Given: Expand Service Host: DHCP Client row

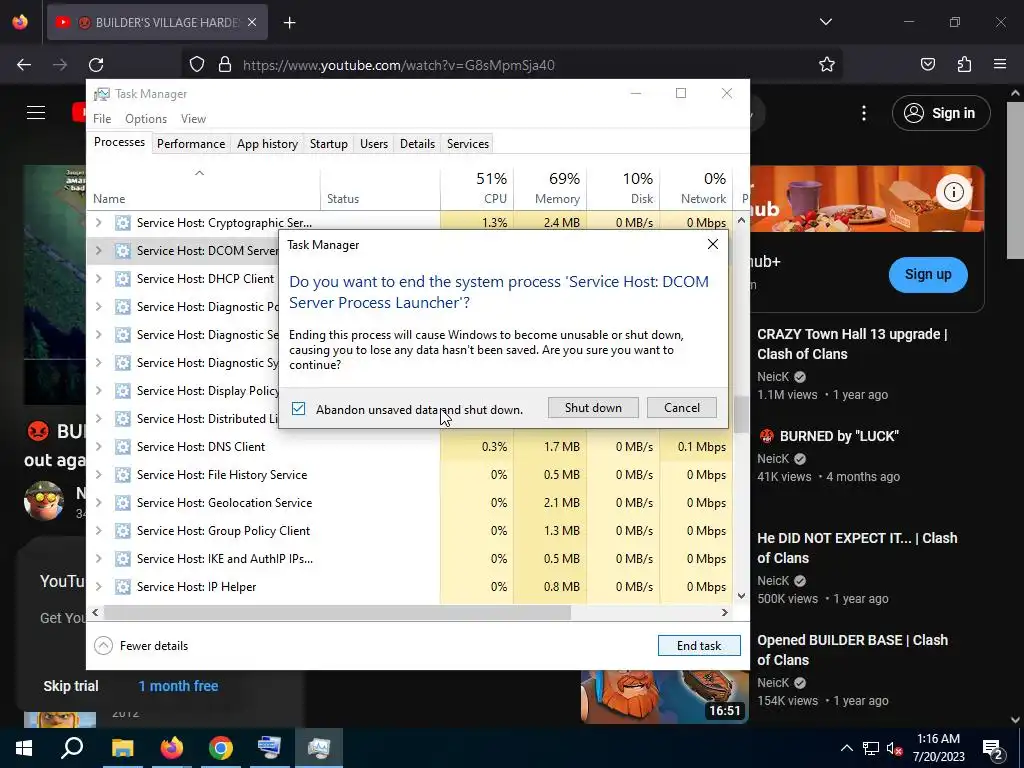Looking at the screenshot, I should (99, 279).
